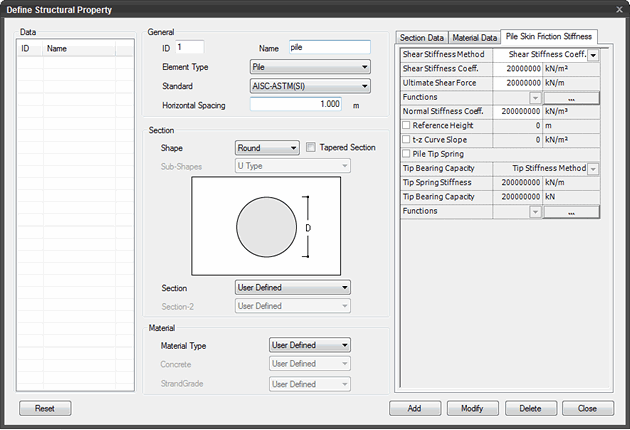Click the Modify button
This screenshot has height=430, width=630.
pyautogui.click(x=472, y=408)
